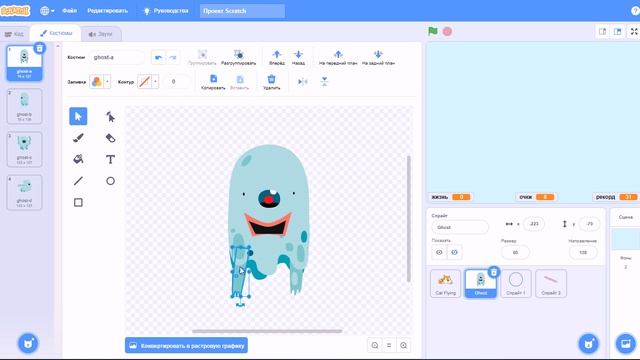Open the Редактировать menu
This screenshot has height=360, width=640.
tap(107, 11)
